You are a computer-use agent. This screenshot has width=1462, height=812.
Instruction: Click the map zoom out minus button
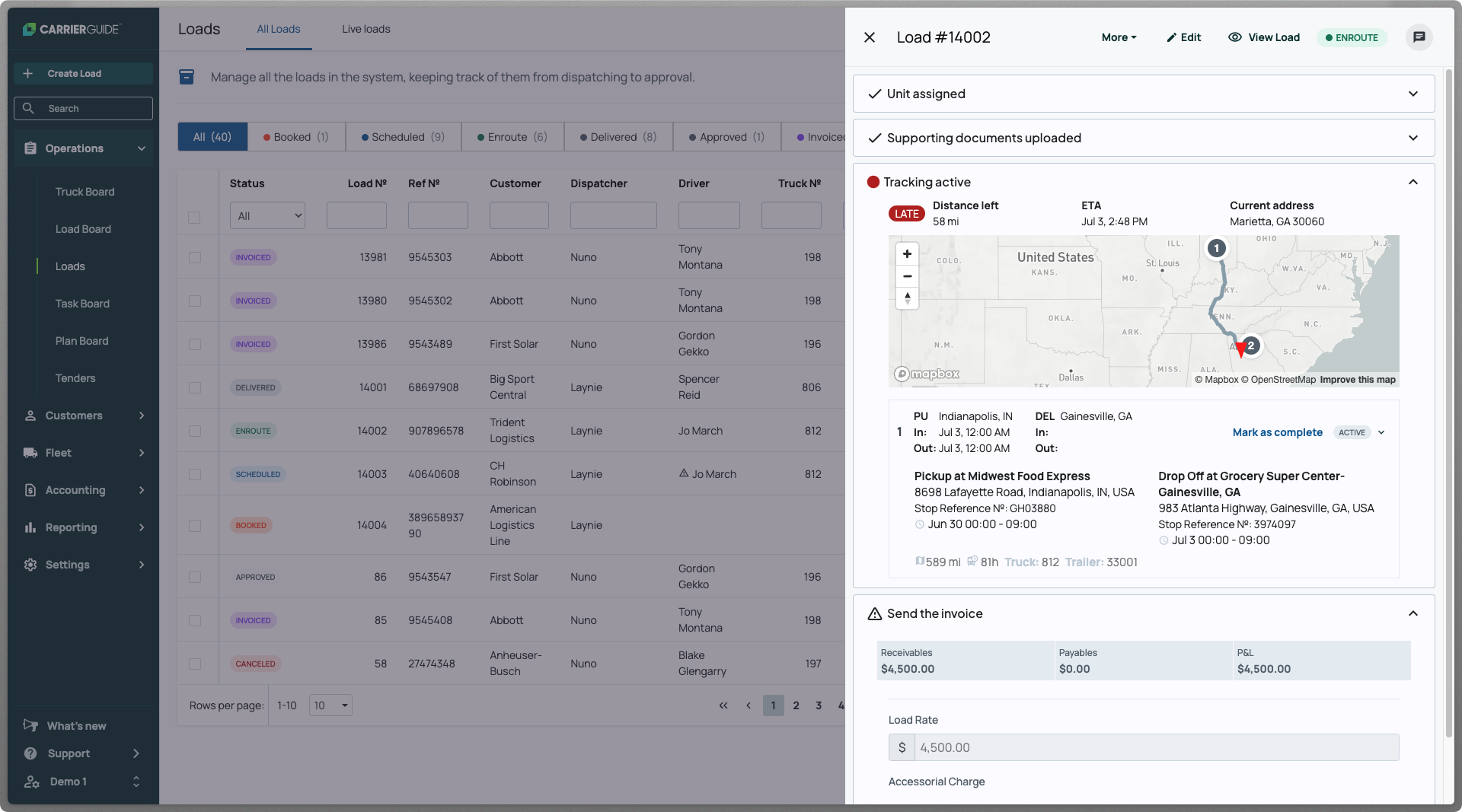coord(907,276)
